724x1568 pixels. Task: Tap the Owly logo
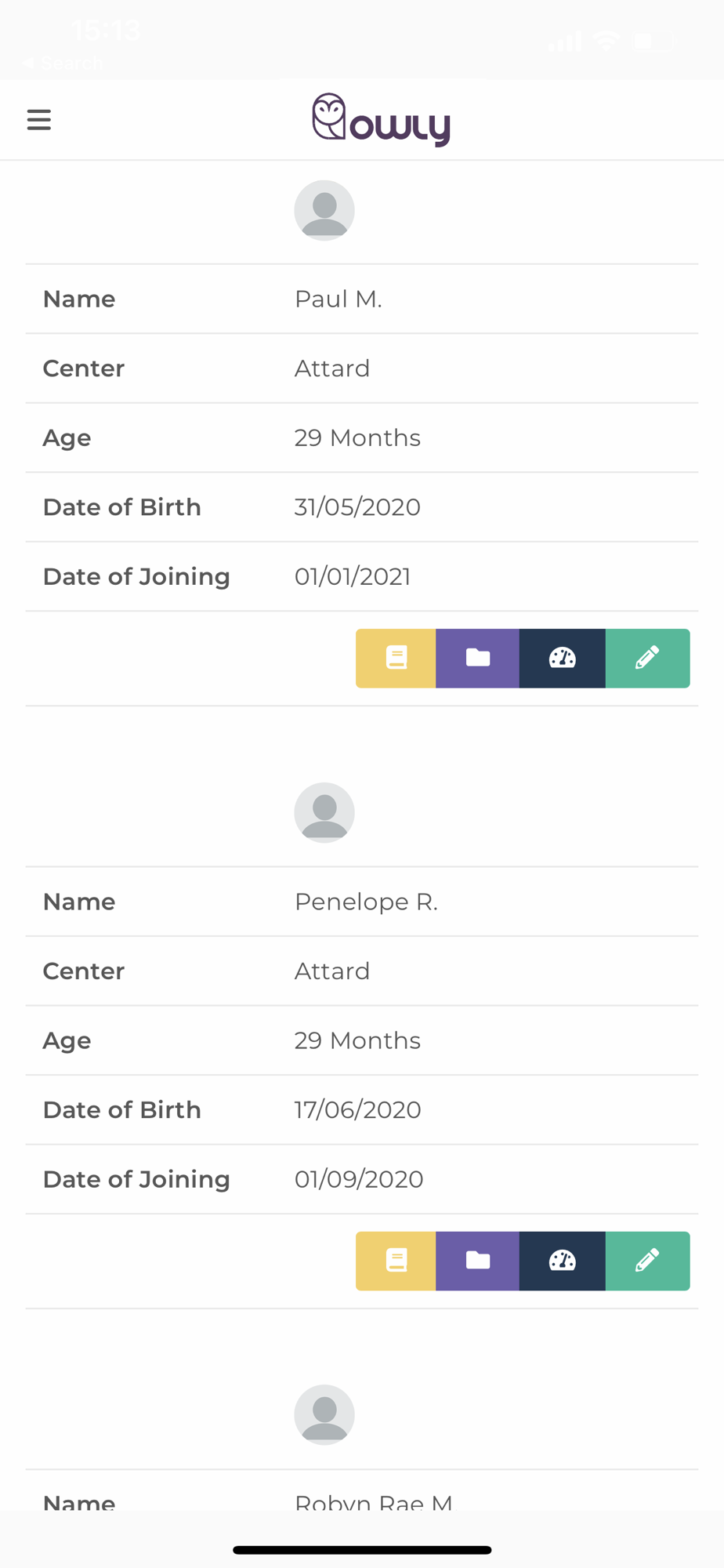382,120
